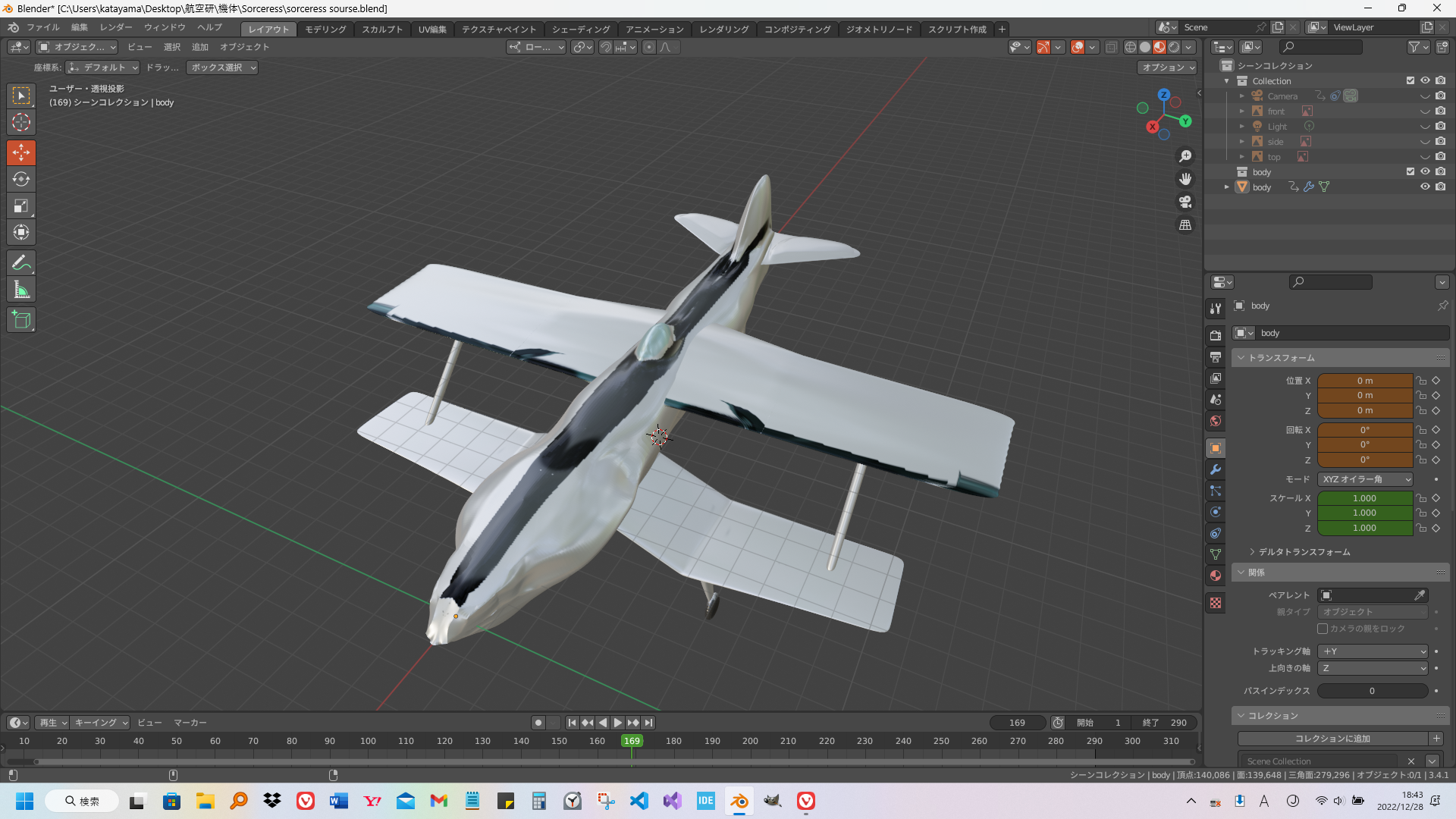Image resolution: width=1456 pixels, height=819 pixels.
Task: Open the Render menu
Action: coord(115,27)
